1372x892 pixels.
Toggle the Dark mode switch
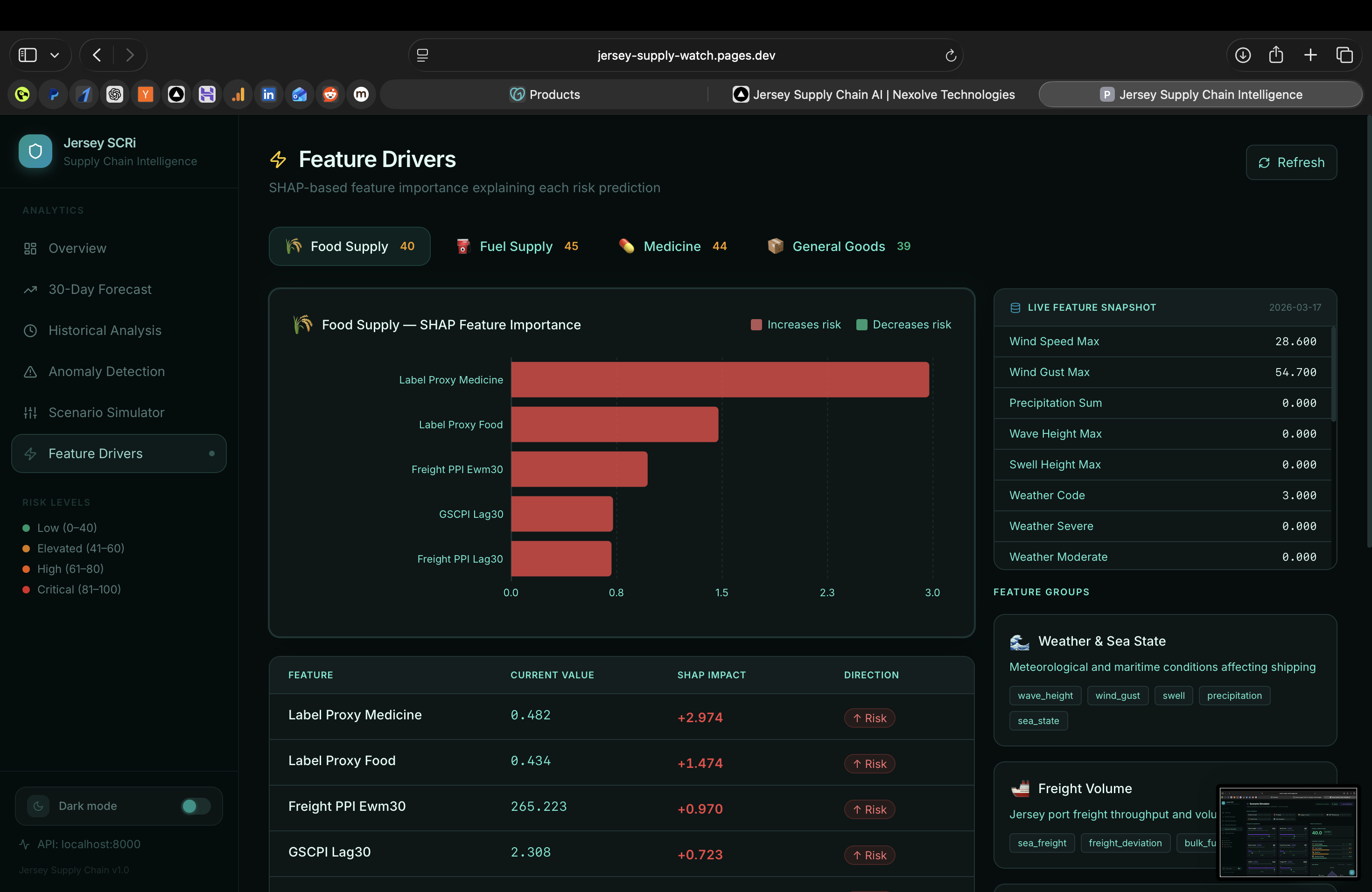[x=196, y=806]
